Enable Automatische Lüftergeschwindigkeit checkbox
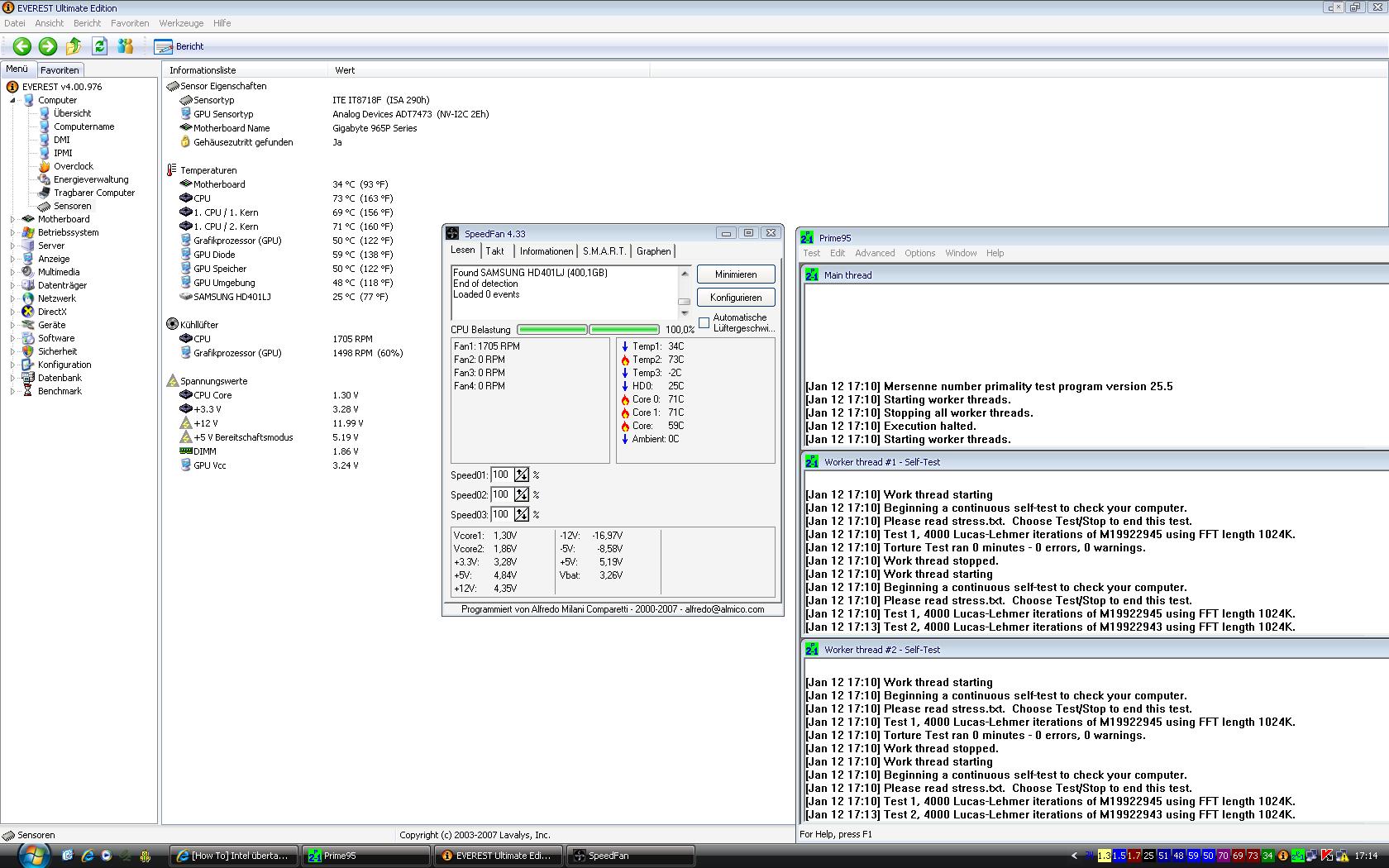This screenshot has height=868, width=1389. 704,322
